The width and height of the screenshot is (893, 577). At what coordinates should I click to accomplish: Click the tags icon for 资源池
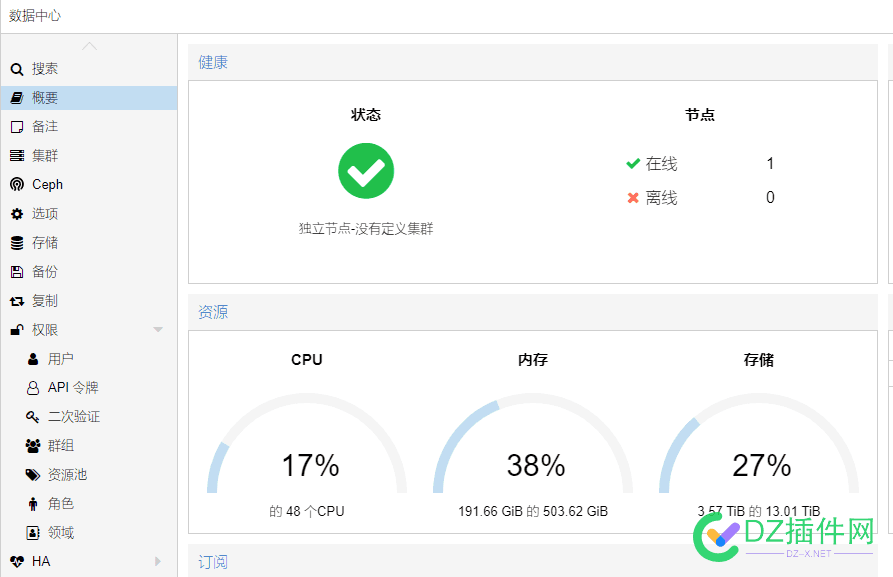pyautogui.click(x=33, y=475)
